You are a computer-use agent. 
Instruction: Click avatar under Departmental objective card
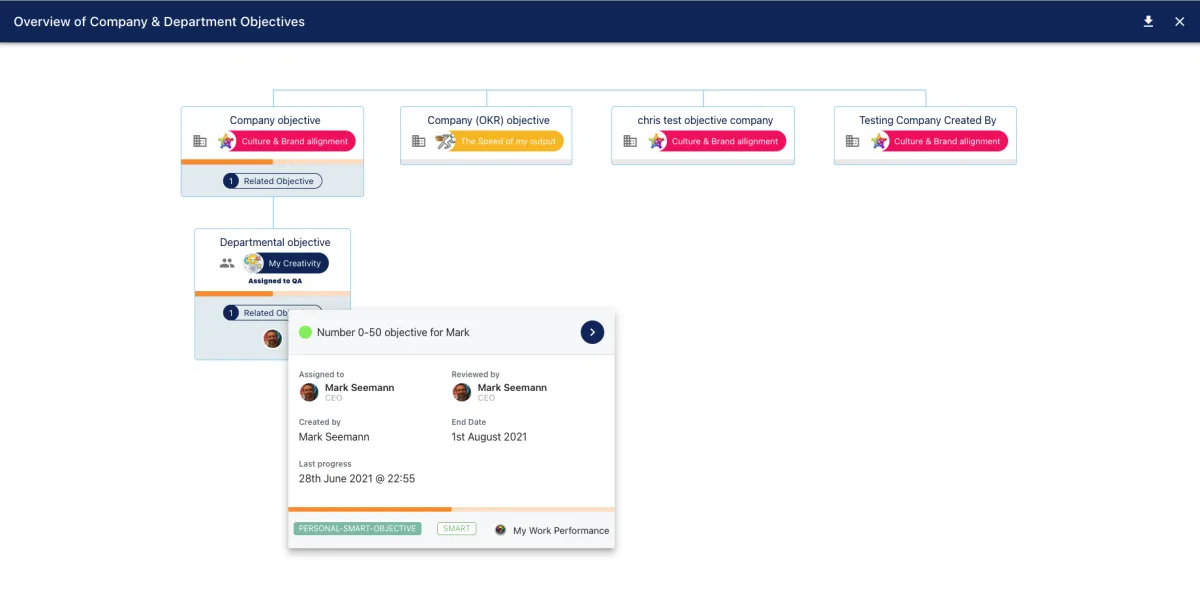[x=273, y=339]
